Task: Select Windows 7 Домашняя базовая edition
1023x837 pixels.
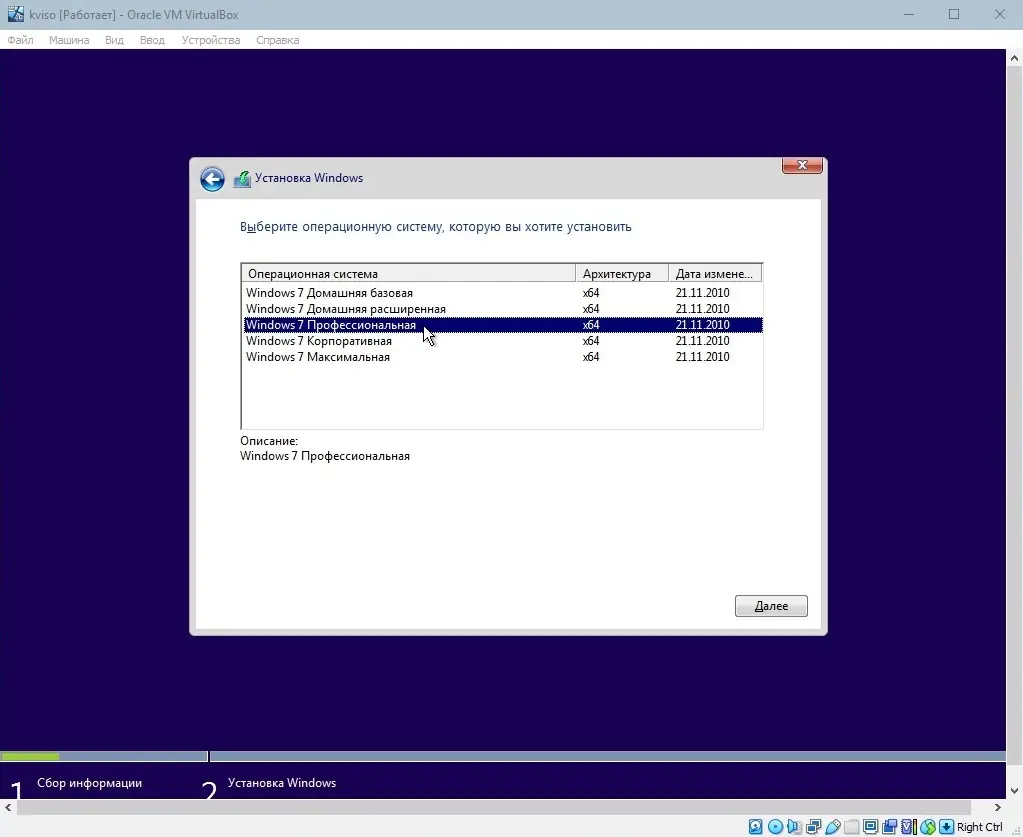Action: [330, 292]
